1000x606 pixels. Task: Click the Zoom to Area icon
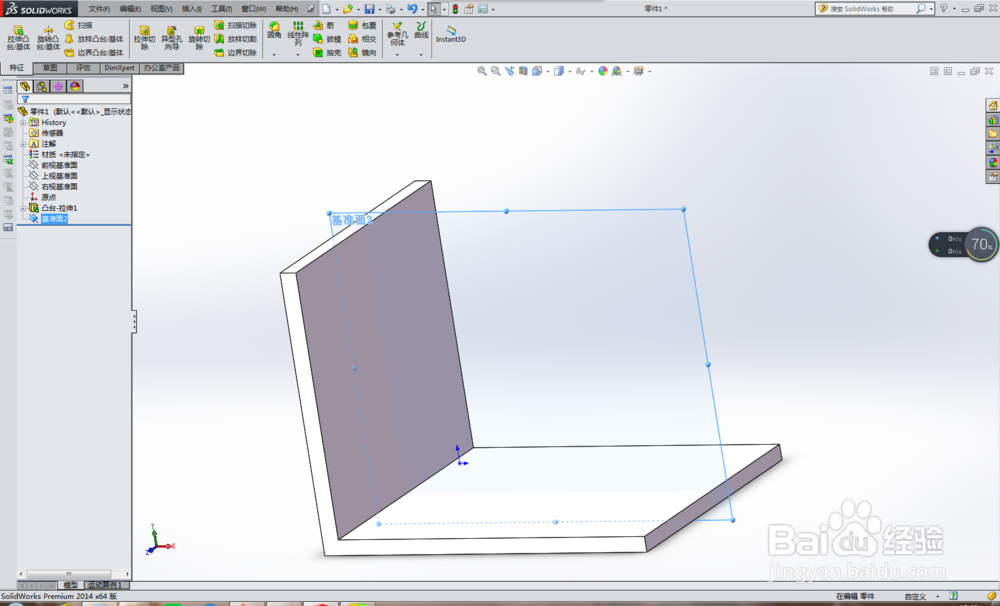(x=496, y=71)
